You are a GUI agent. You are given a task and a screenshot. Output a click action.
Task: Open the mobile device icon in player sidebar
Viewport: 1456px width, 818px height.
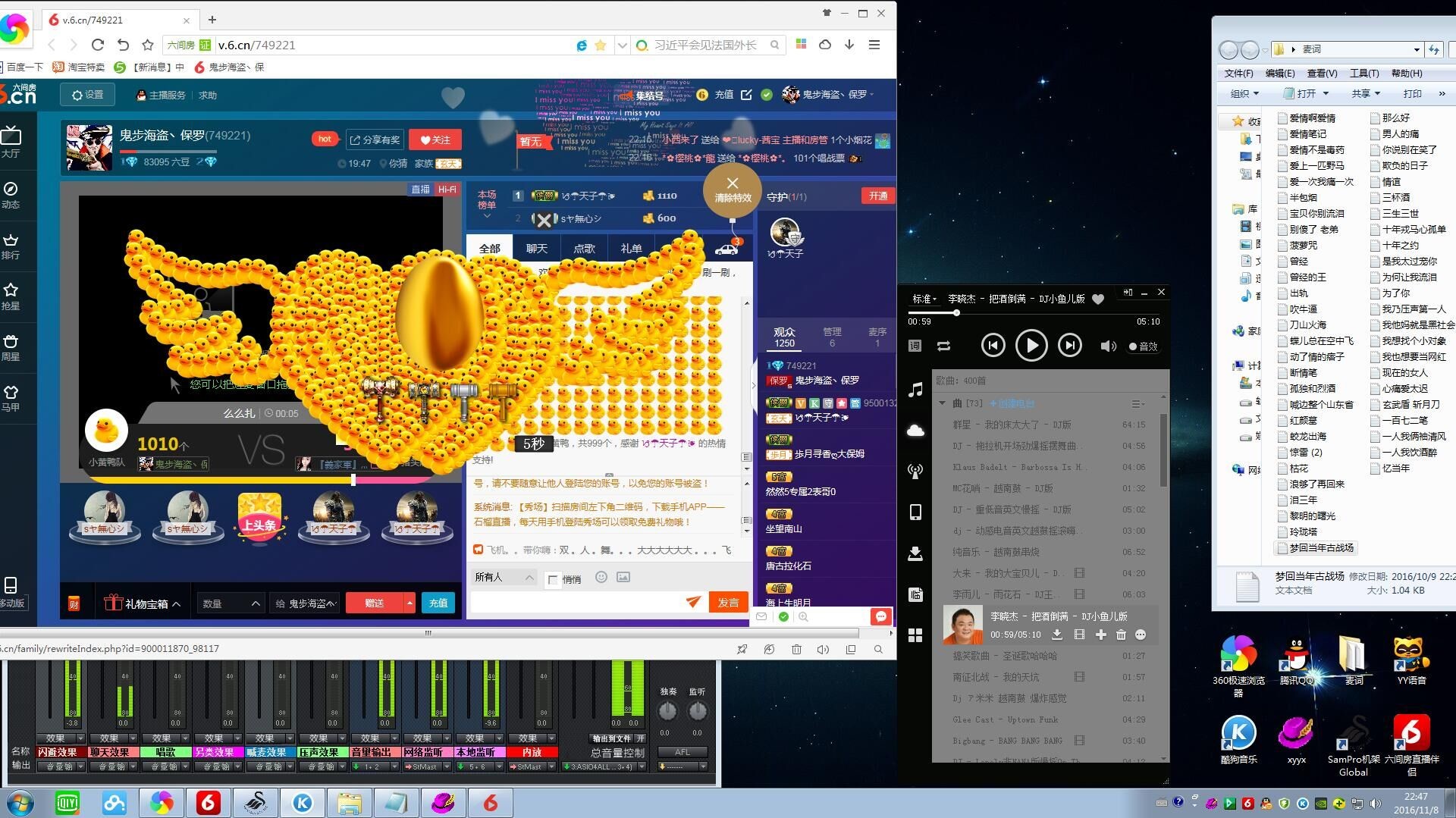tap(915, 512)
